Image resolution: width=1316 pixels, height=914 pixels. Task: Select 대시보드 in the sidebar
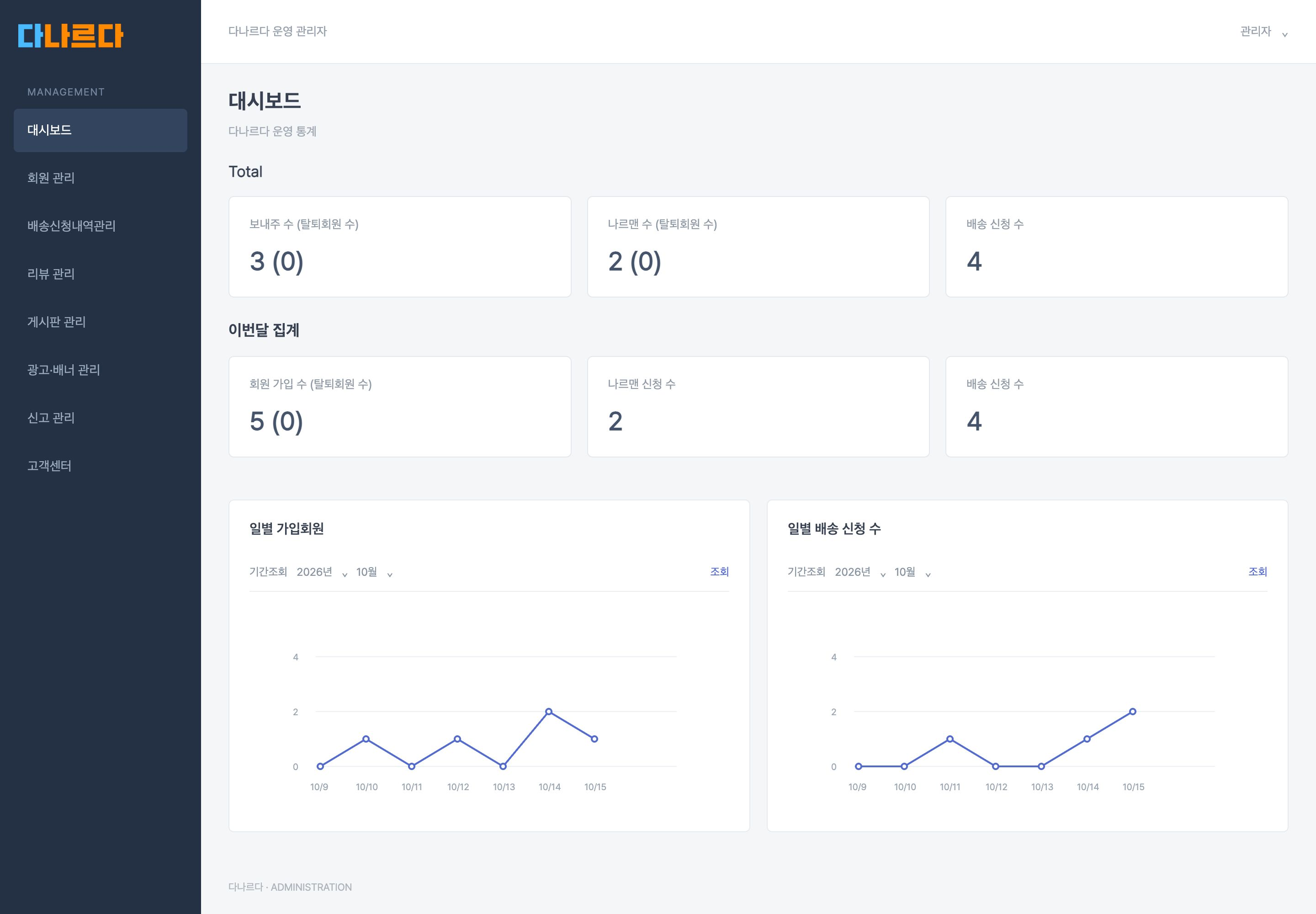(100, 131)
